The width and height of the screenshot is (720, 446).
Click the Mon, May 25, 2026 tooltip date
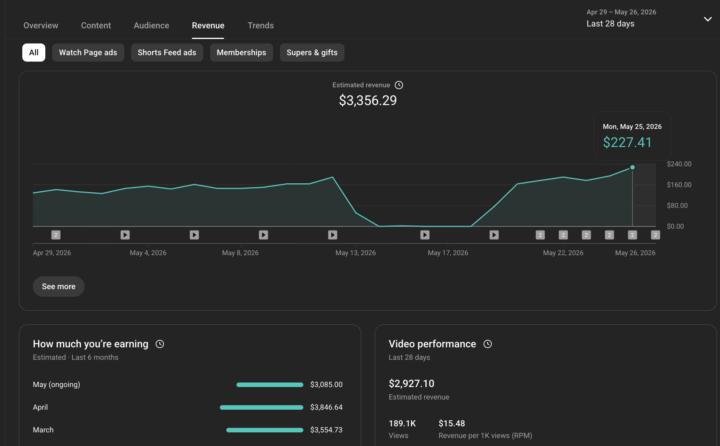632,126
